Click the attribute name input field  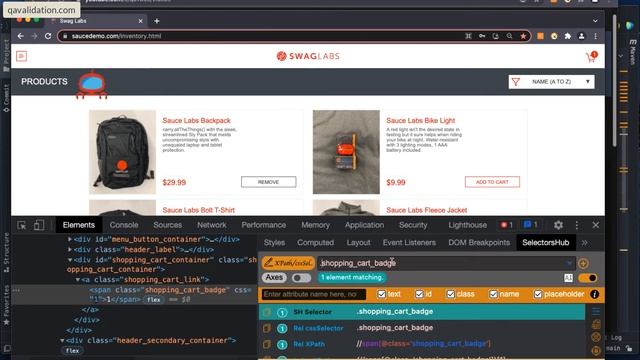(x=313, y=294)
